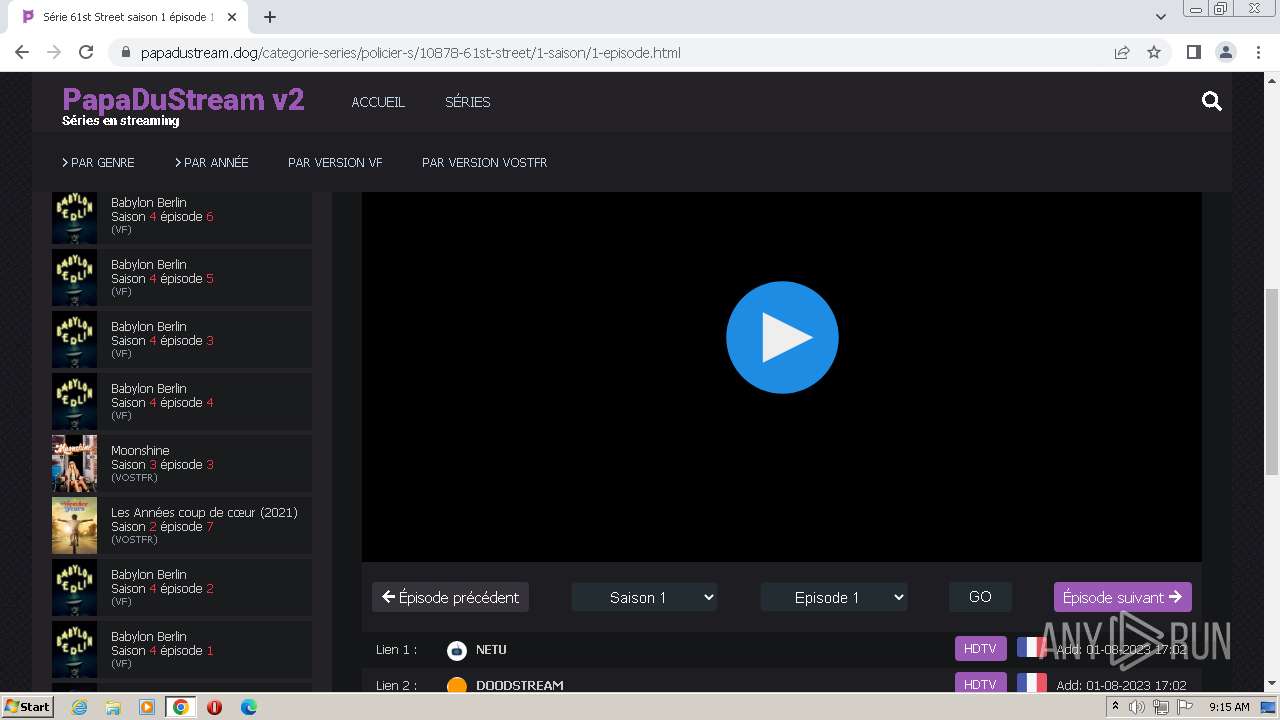Viewport: 1280px width, 720px height.
Task: Open PAR VERSION VF
Action: [335, 162]
